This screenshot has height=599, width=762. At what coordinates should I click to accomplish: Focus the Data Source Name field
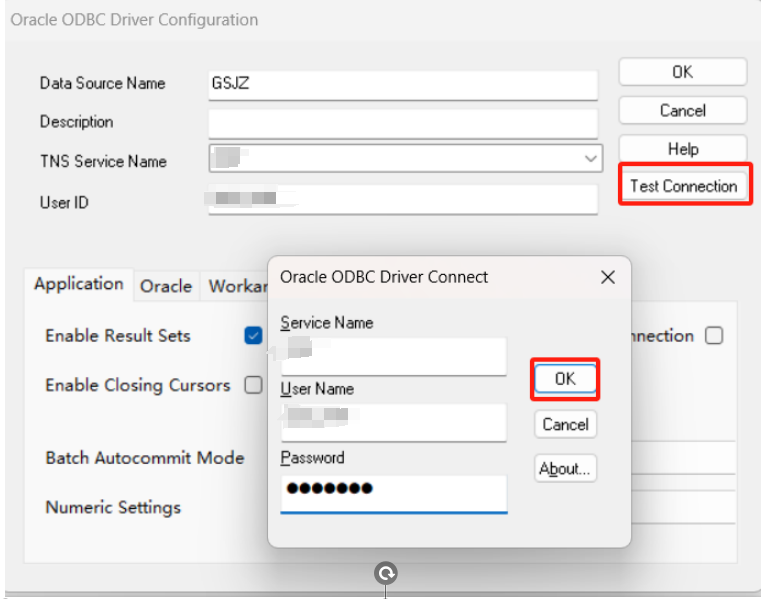coord(403,86)
